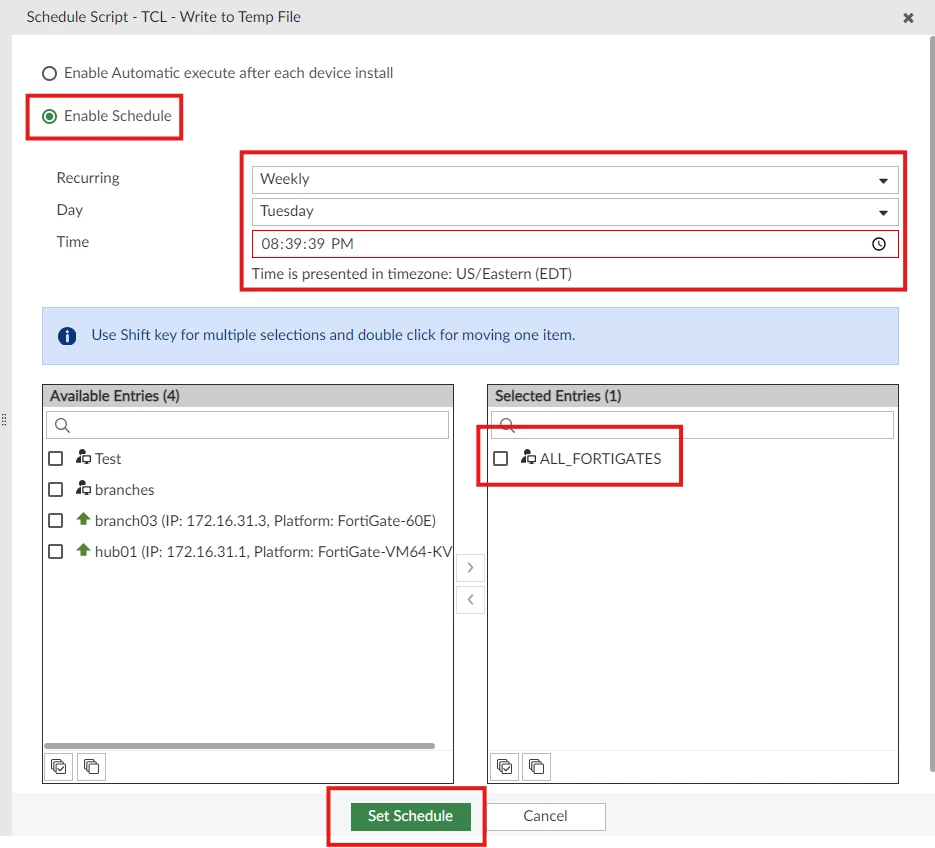Click the green up-arrow status icon for branch03
Viewport: 935px width, 848px height.
(83, 519)
